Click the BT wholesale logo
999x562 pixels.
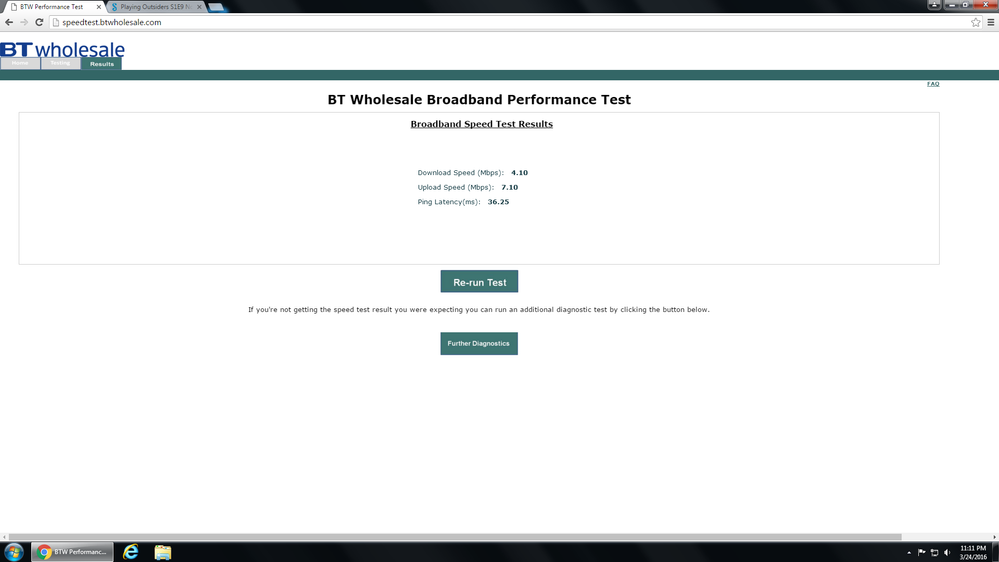pyautogui.click(x=62, y=49)
